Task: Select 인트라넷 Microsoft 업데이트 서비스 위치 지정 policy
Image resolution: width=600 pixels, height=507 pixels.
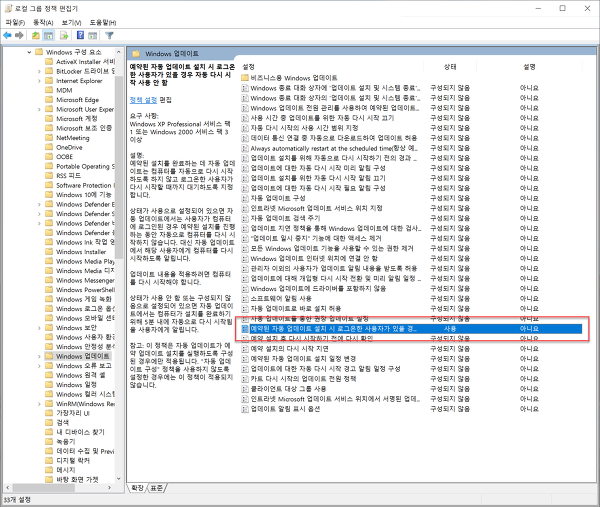Action: click(x=316, y=208)
